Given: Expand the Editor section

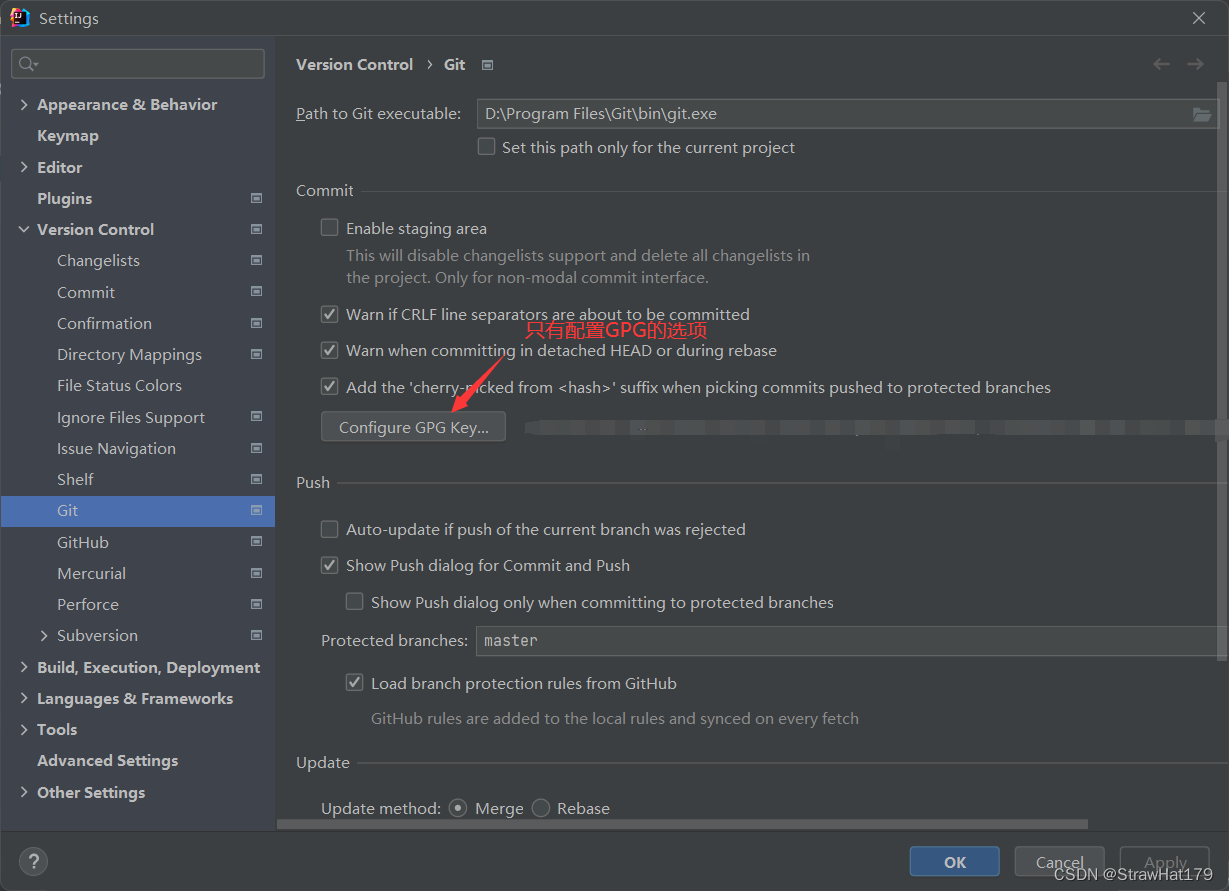Looking at the screenshot, I should [24, 167].
